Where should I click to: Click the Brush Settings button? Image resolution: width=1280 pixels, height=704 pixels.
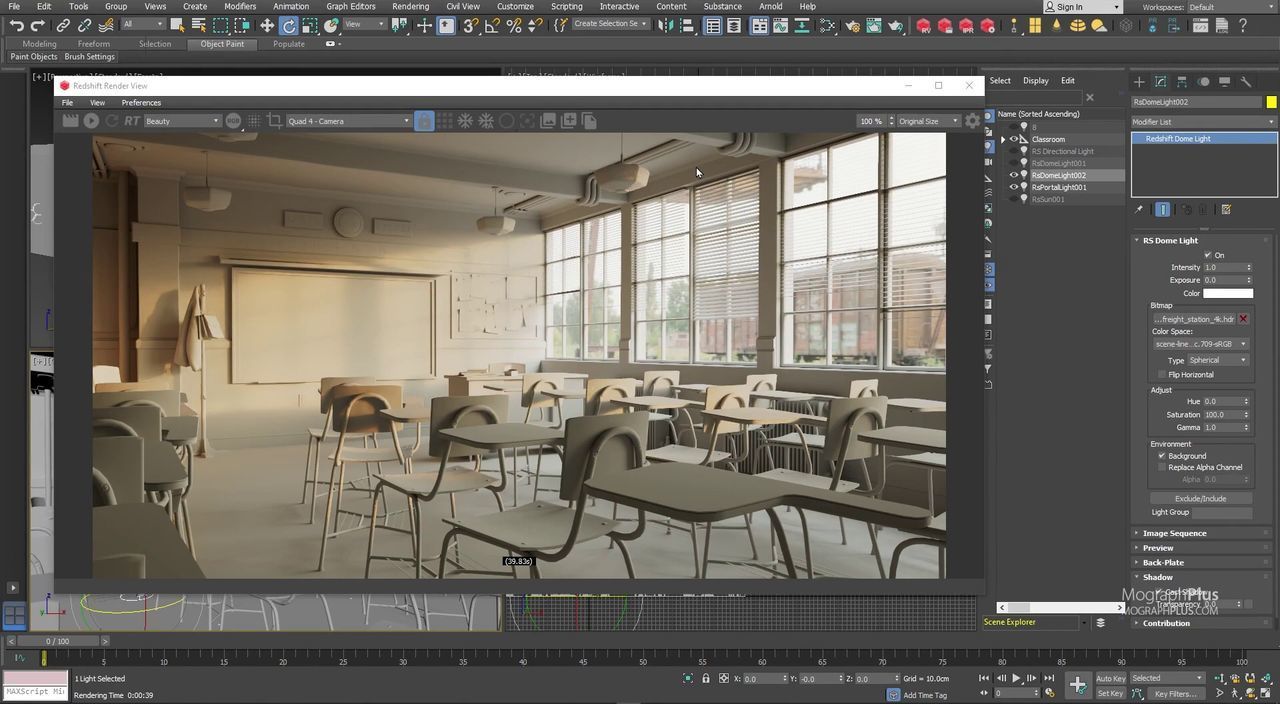pos(90,57)
